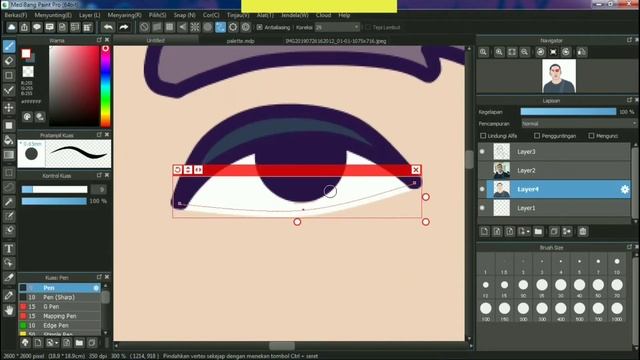Click the Undo arrow in toolbar
The width and height of the screenshot is (640, 360).
[x=108, y=27]
